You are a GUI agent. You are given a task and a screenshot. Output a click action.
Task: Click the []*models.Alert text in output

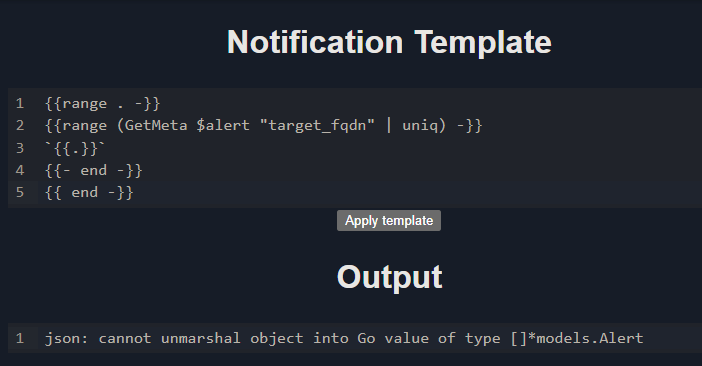tap(577, 338)
